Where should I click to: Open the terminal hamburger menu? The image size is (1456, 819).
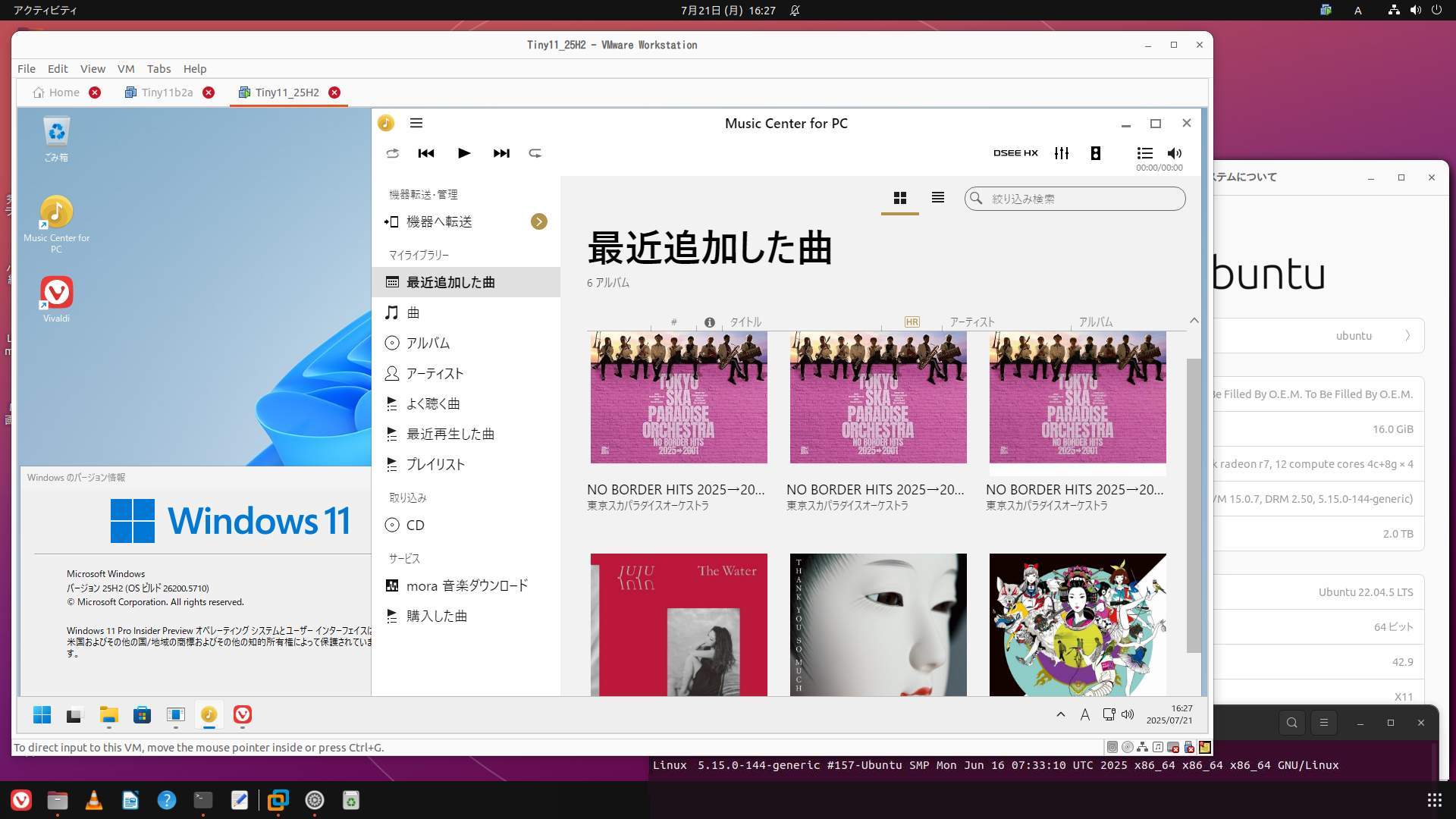1324,723
